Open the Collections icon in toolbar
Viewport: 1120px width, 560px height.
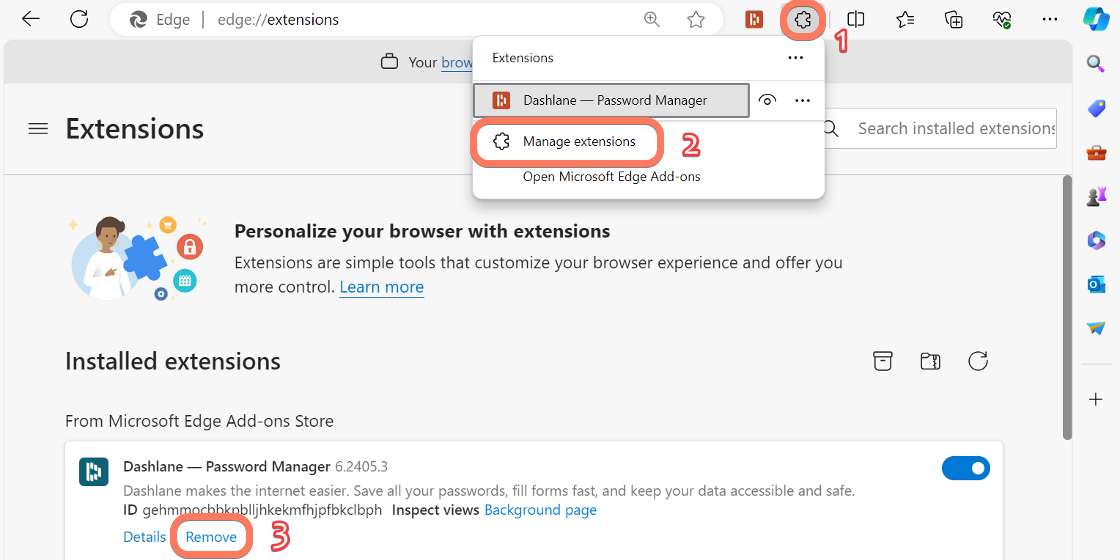954,19
